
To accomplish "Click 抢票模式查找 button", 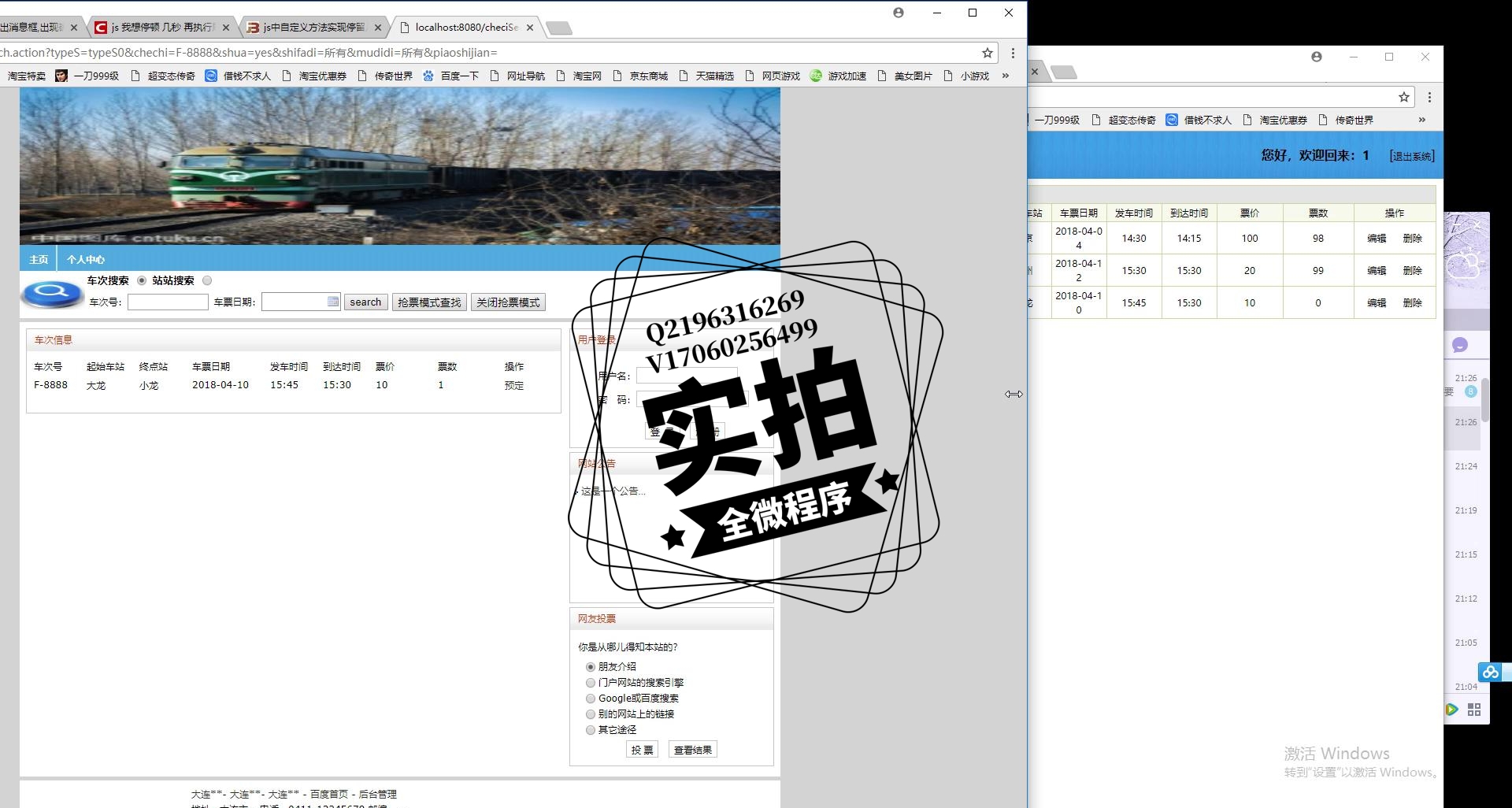I will (x=429, y=302).
